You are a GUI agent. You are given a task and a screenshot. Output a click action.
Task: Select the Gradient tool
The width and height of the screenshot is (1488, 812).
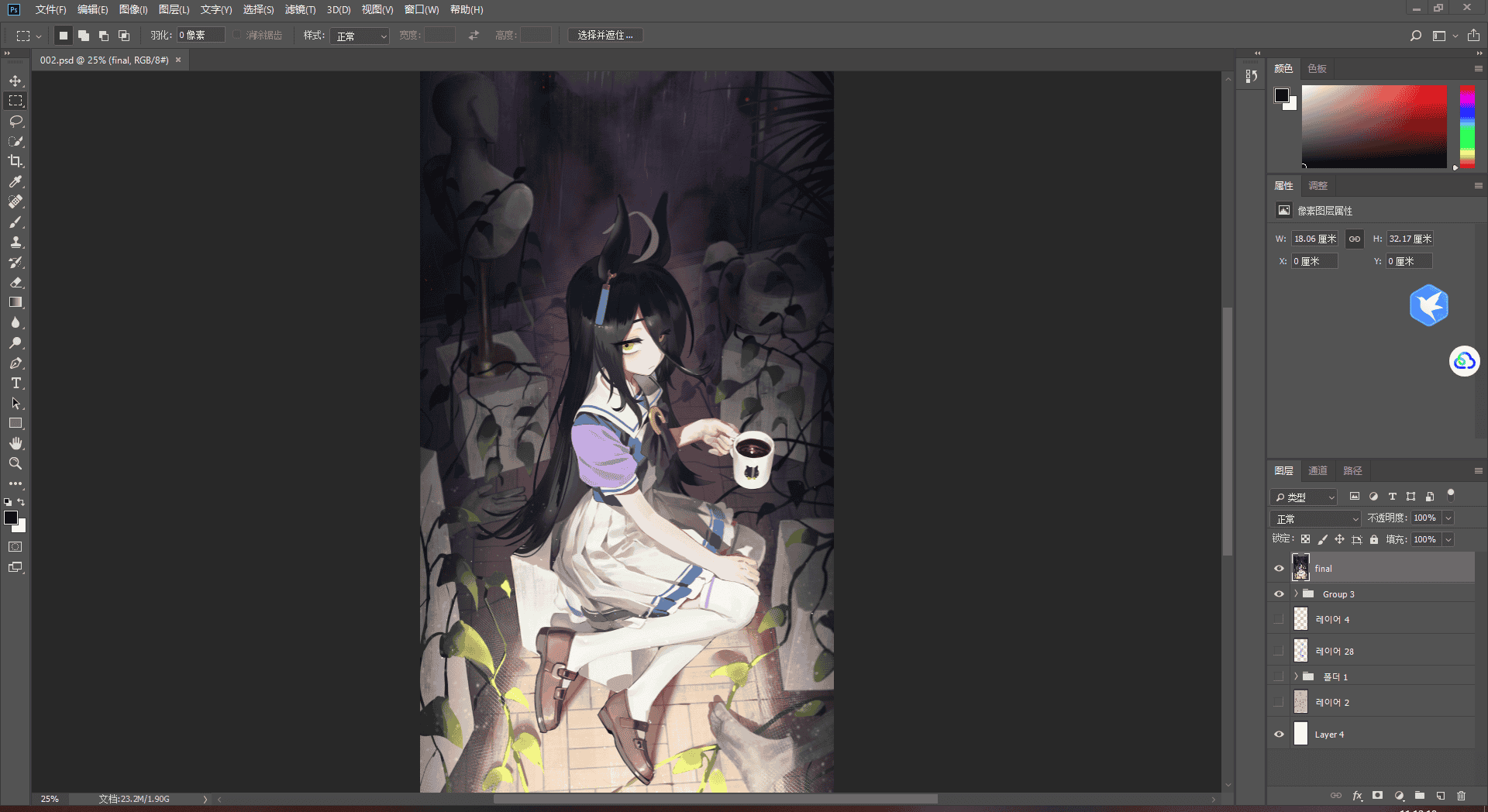(15, 302)
